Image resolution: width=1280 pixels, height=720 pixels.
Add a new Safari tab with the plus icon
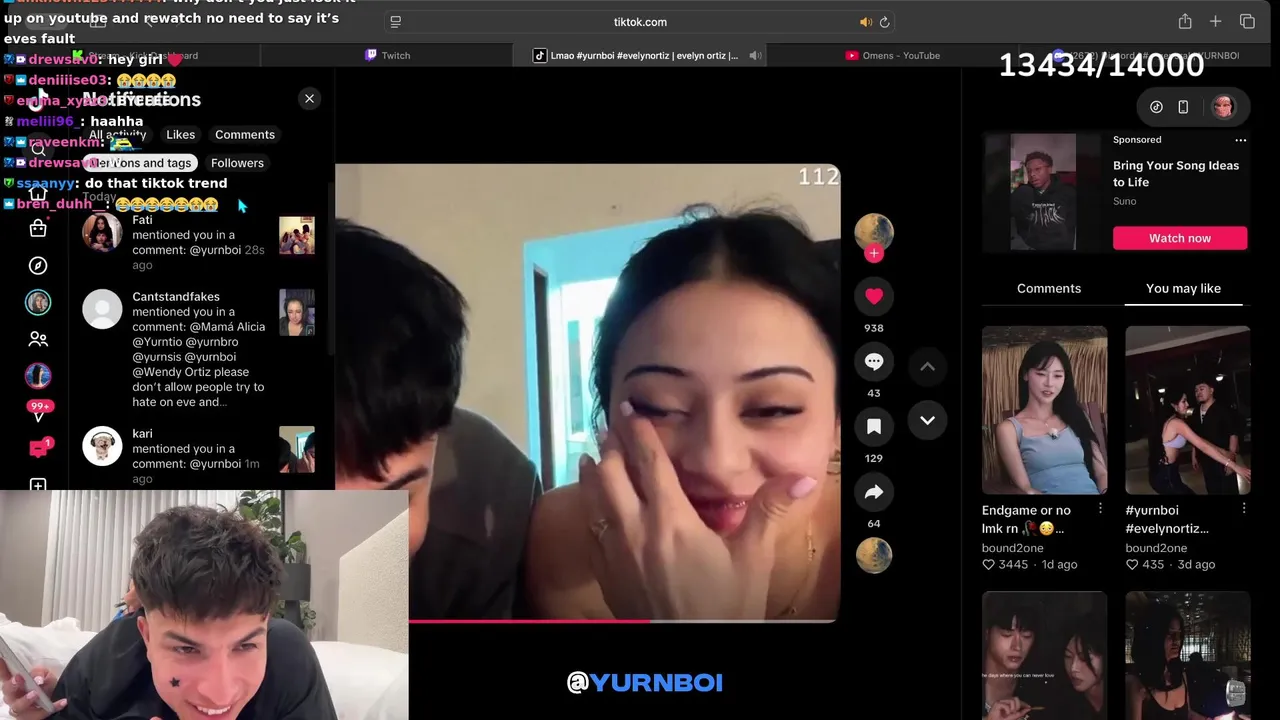pyautogui.click(x=1216, y=22)
